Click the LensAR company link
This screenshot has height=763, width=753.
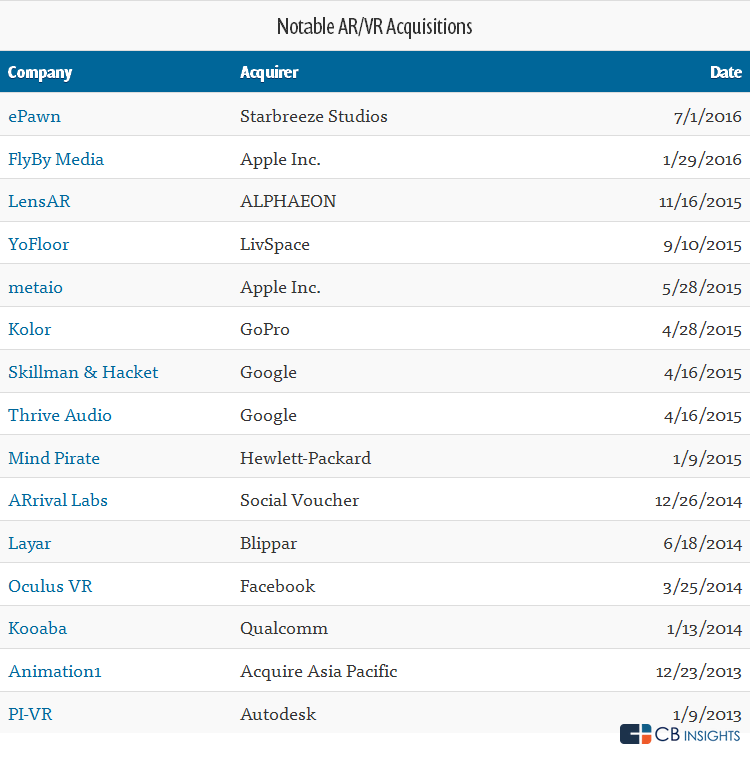point(39,201)
